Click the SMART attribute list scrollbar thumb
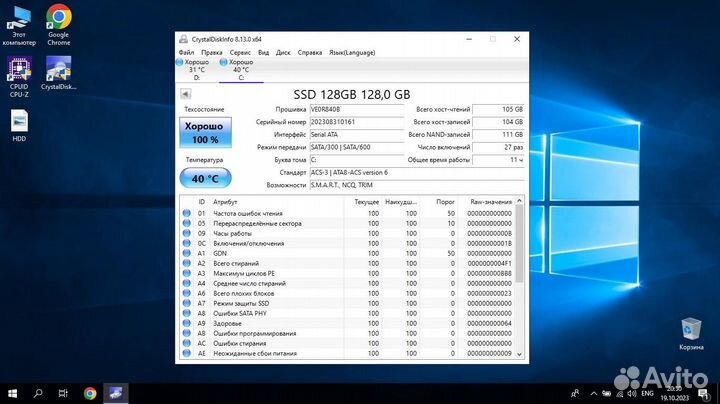 [x=519, y=244]
